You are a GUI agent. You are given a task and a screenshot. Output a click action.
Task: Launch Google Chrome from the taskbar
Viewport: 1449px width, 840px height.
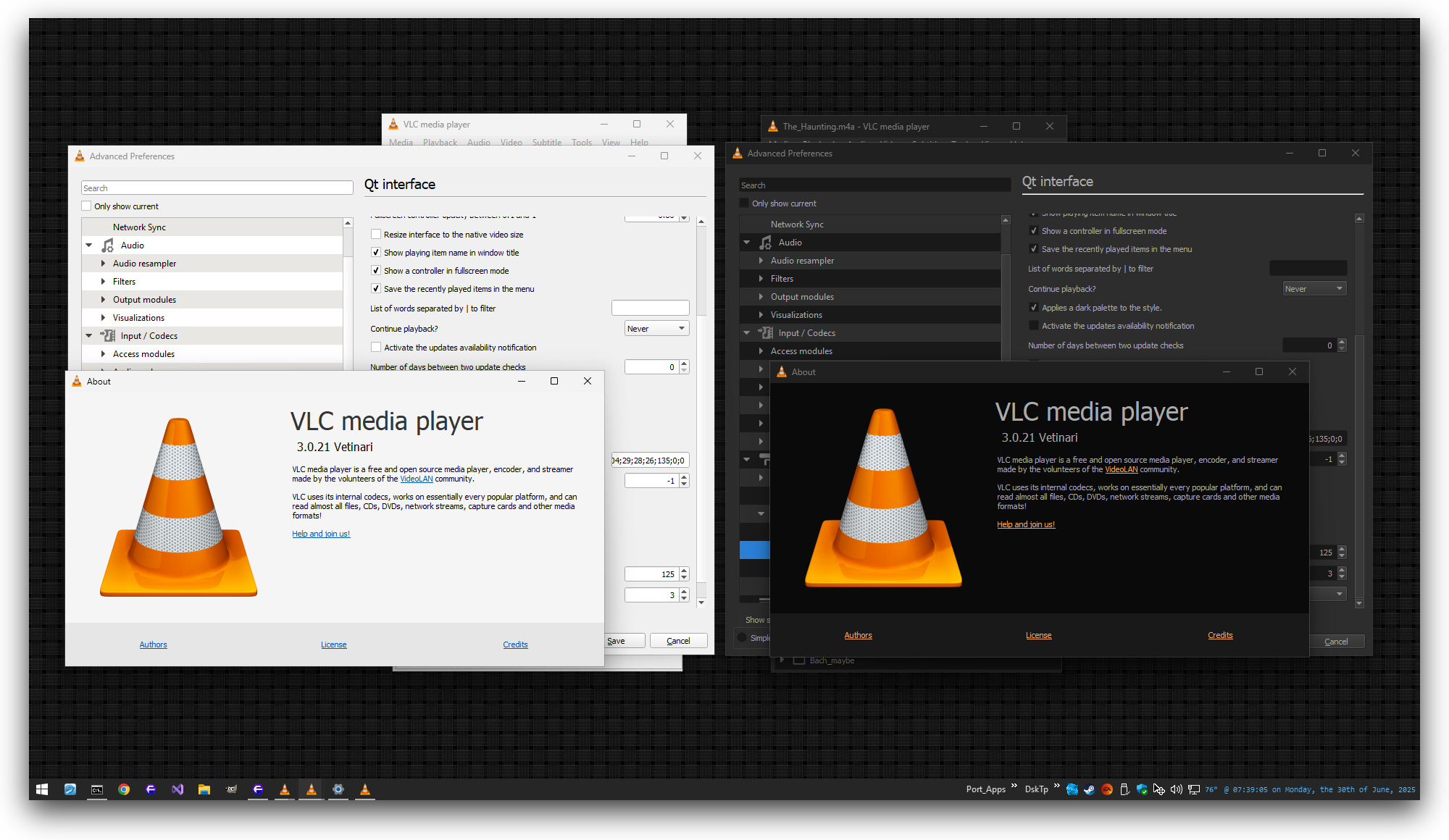[x=124, y=789]
